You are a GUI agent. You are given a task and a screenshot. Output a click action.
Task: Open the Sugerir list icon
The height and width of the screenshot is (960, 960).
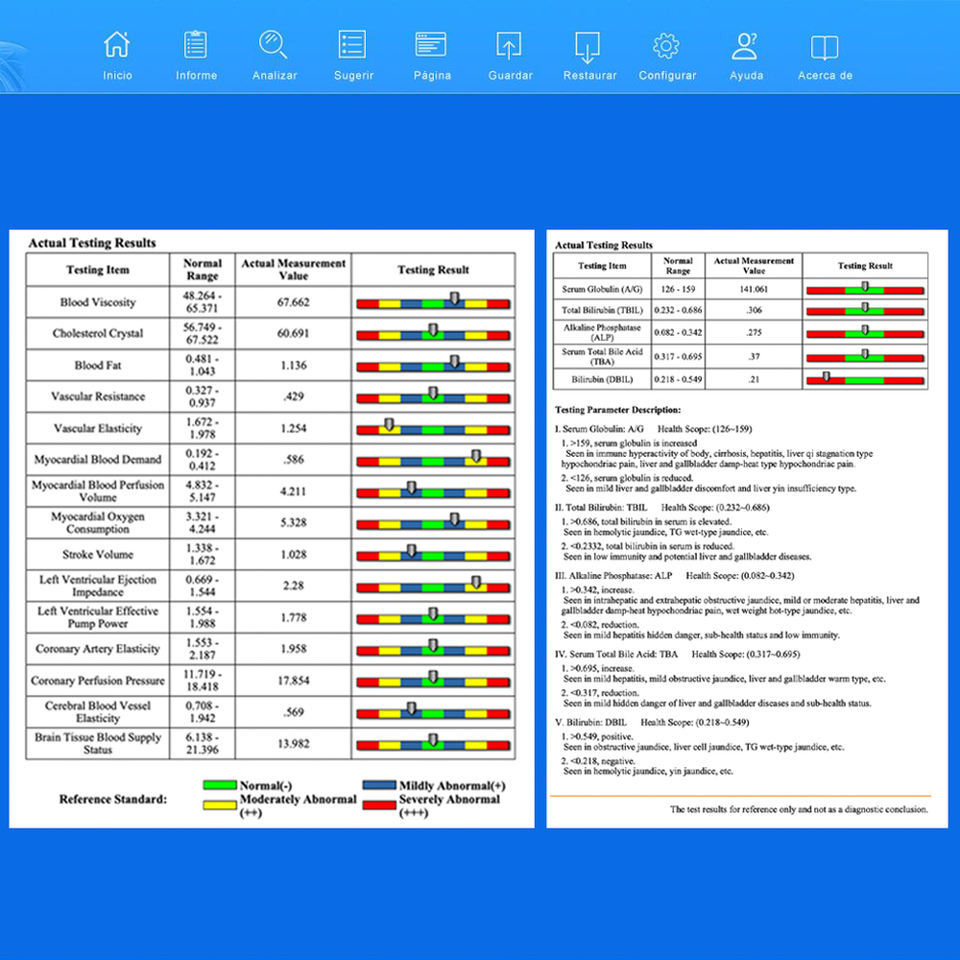353,45
